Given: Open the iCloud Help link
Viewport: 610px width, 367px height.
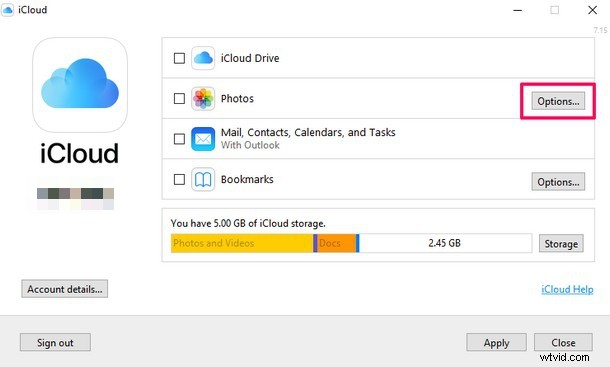Looking at the screenshot, I should pyautogui.click(x=567, y=290).
